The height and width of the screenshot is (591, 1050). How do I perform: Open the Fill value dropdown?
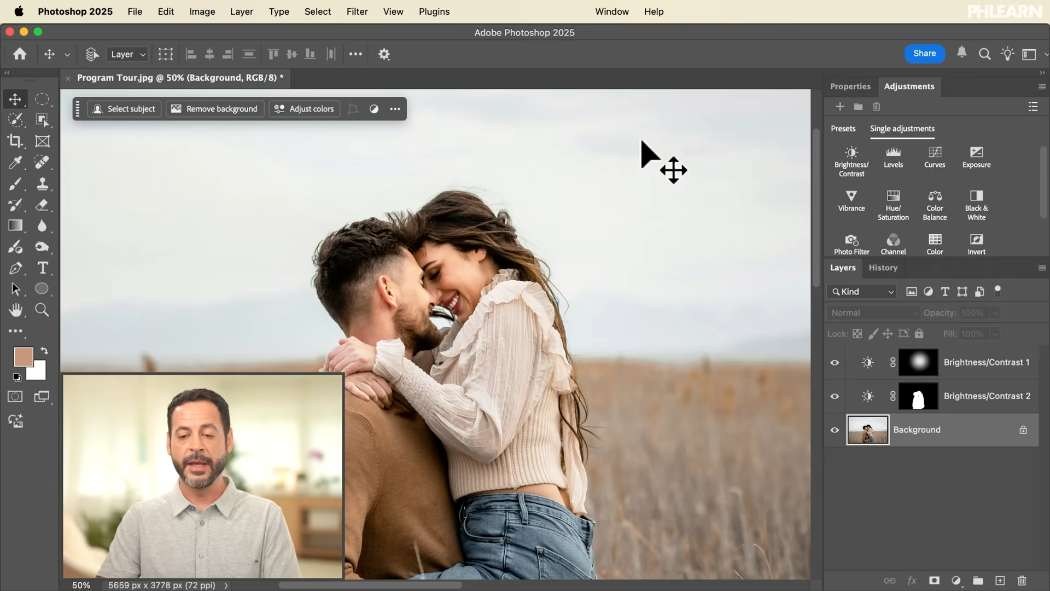(994, 333)
